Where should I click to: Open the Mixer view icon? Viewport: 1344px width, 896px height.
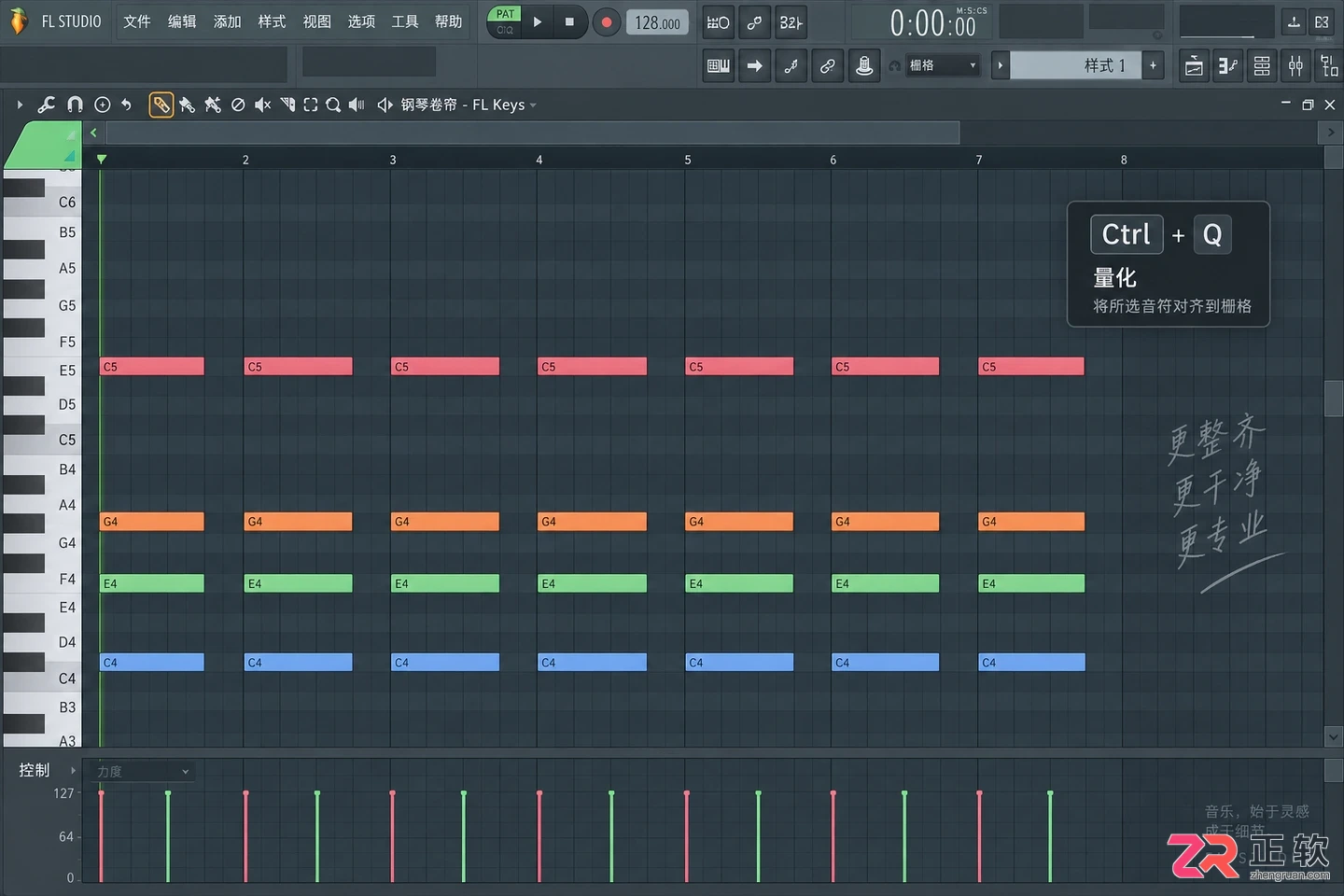pyautogui.click(x=1295, y=65)
